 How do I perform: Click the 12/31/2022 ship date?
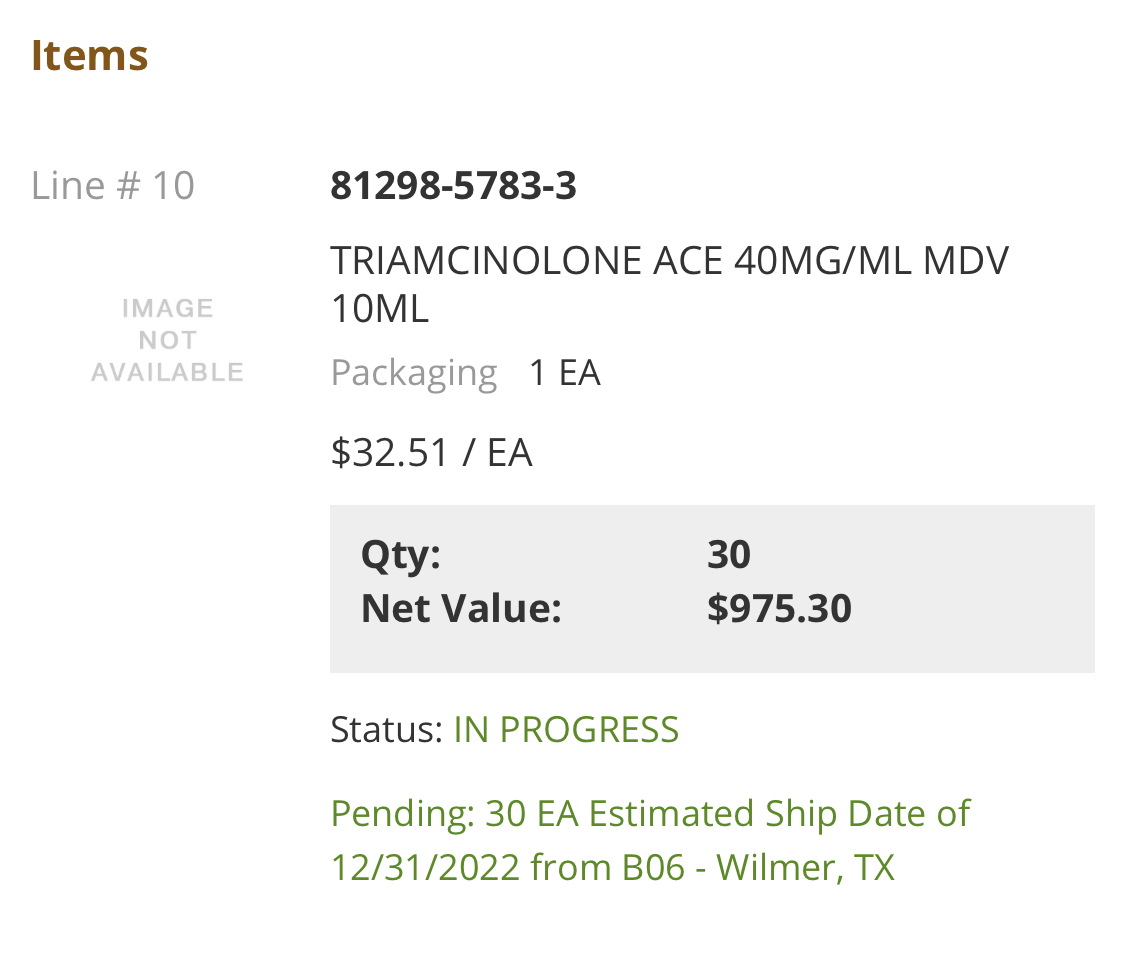tap(425, 867)
